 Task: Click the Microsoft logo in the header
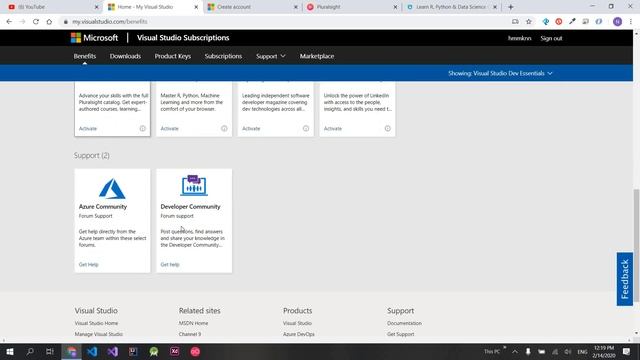pos(94,38)
